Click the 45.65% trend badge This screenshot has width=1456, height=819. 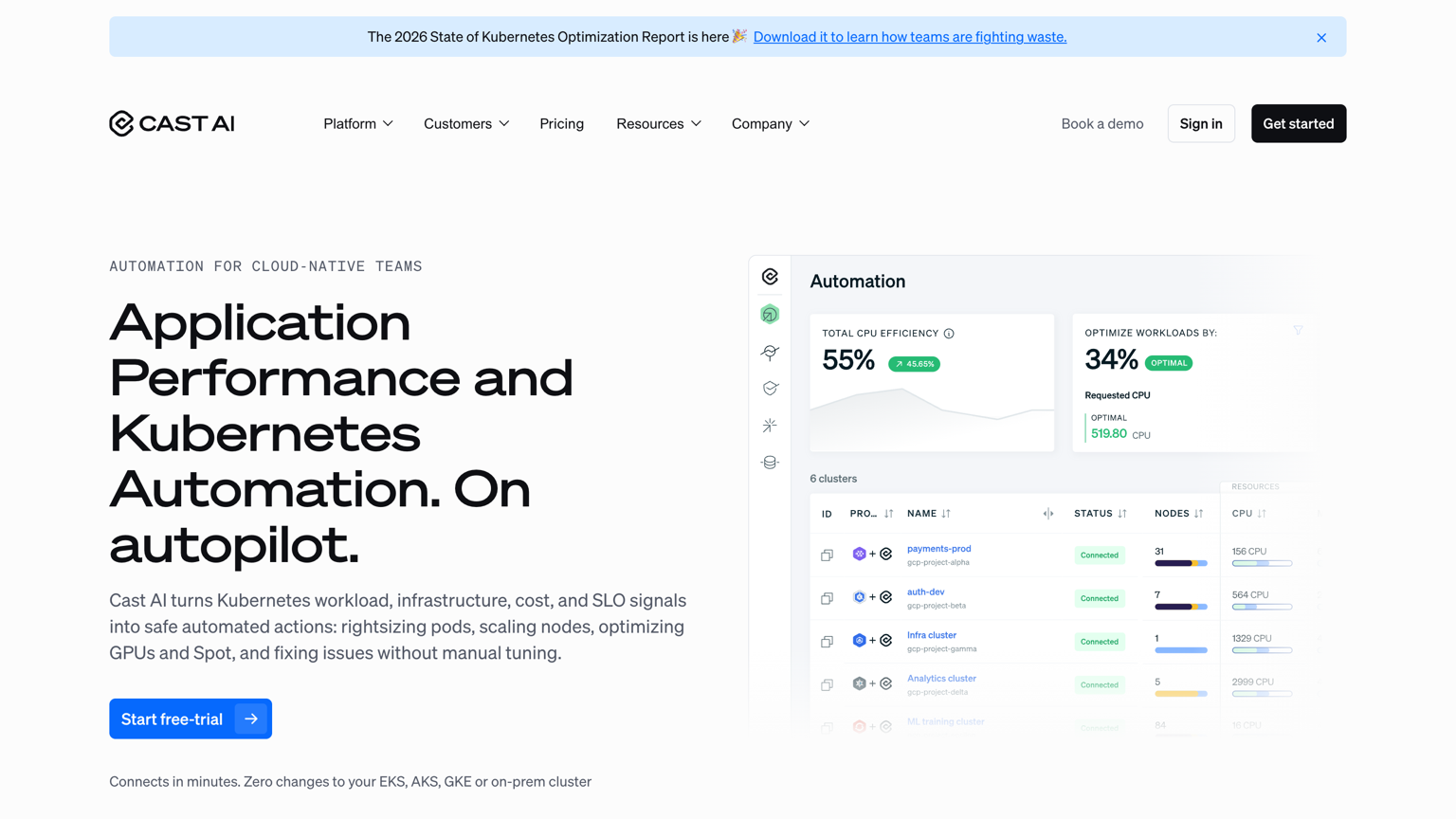pyautogui.click(x=914, y=364)
